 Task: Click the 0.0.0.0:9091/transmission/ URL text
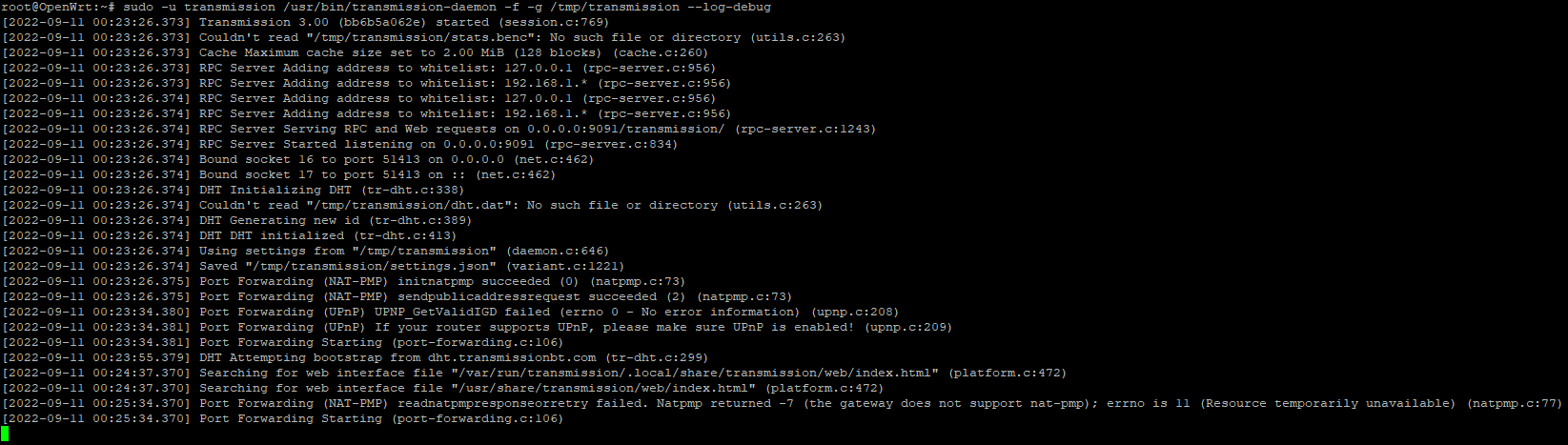[626, 129]
